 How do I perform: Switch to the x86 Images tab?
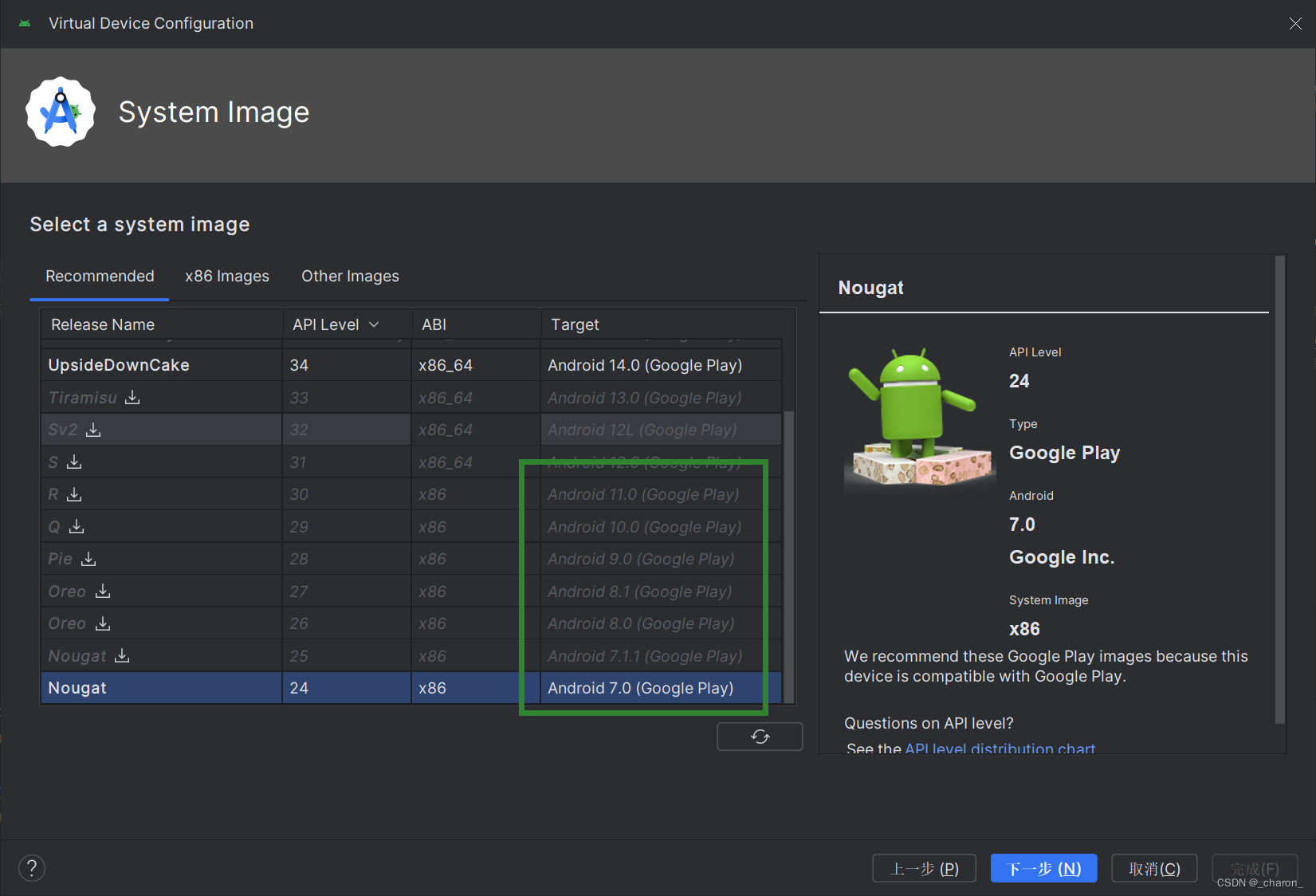pos(227,277)
